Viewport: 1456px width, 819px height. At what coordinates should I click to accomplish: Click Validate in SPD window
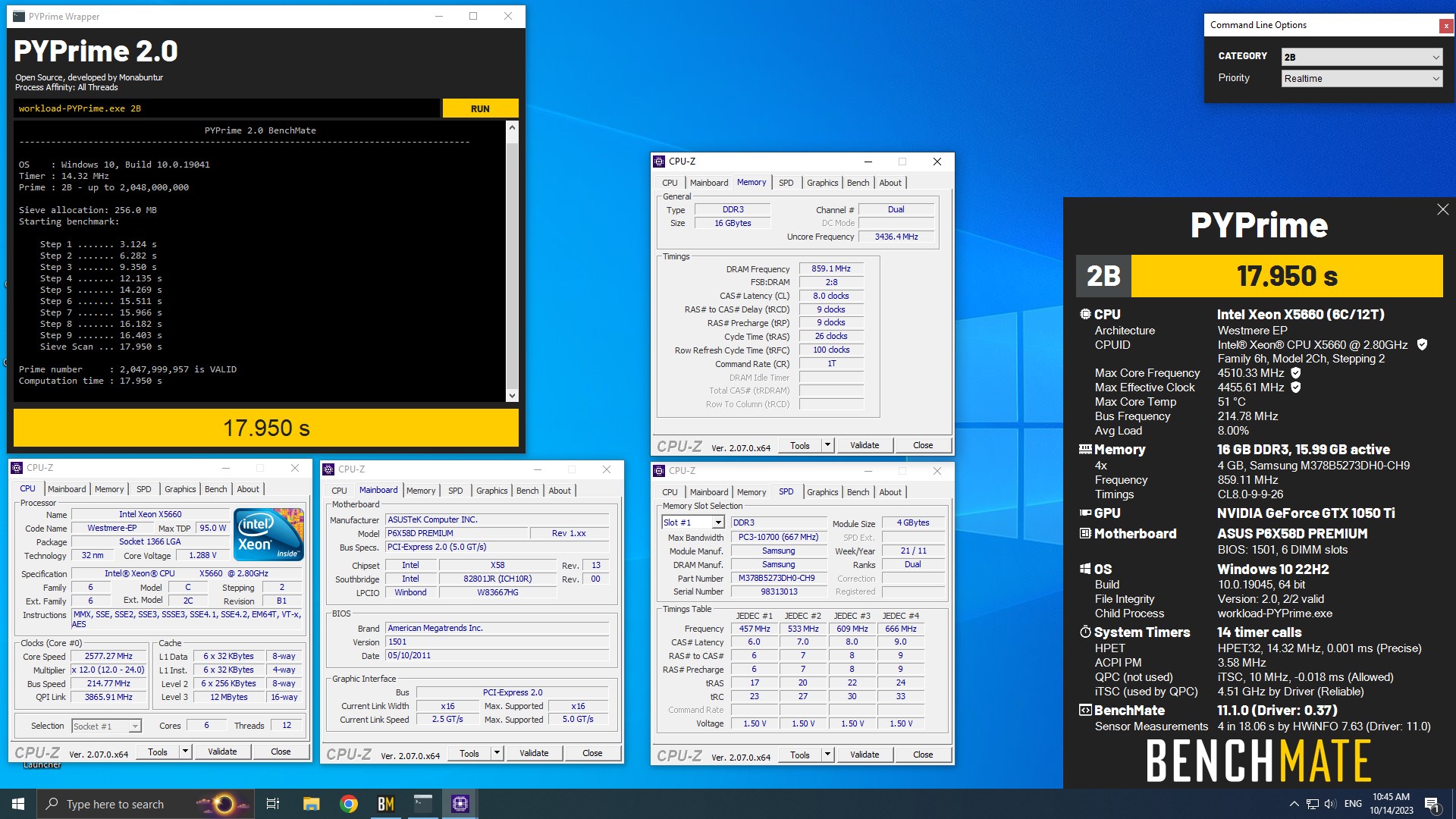click(x=864, y=755)
